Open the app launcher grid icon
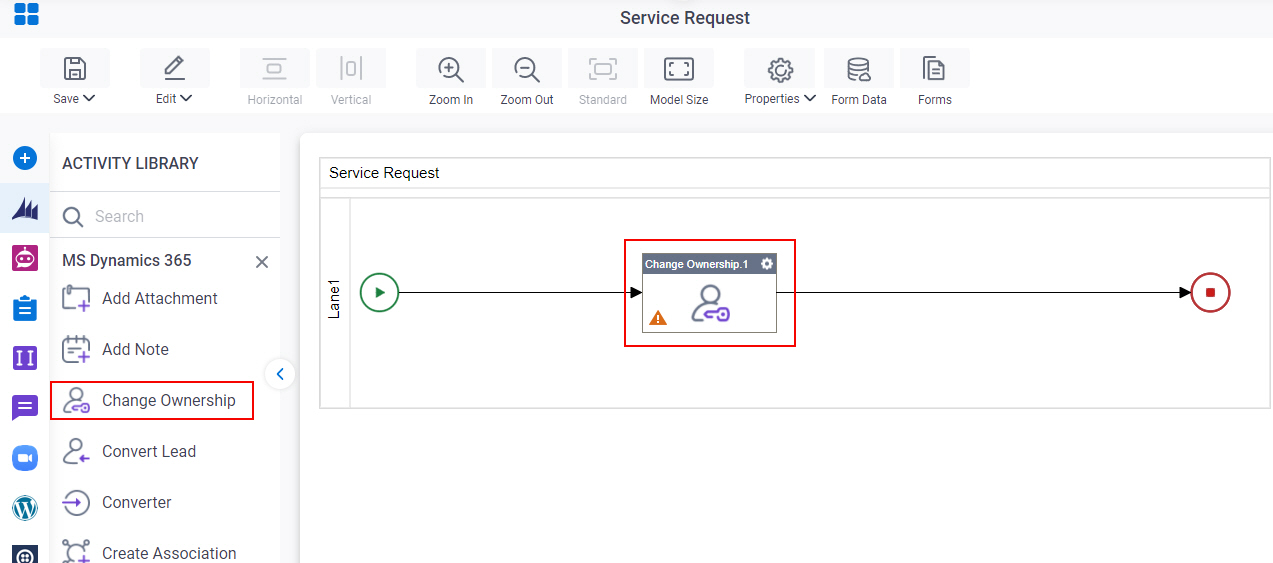The width and height of the screenshot is (1273, 563). pos(26,14)
